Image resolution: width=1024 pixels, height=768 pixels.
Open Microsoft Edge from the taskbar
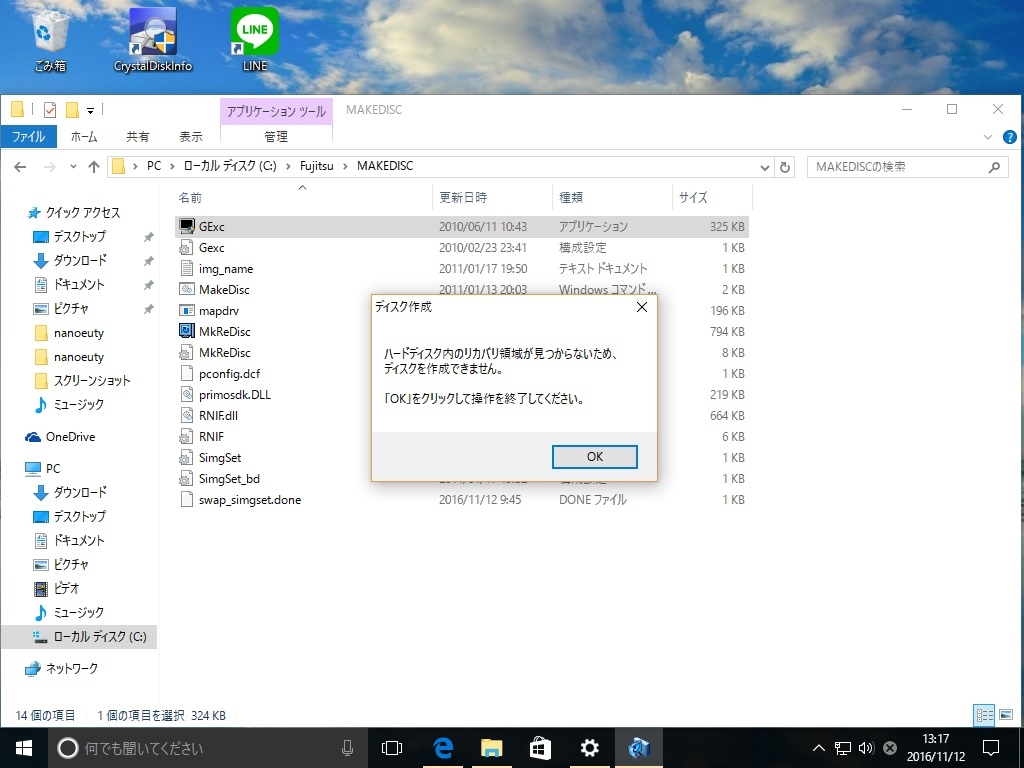coord(443,748)
